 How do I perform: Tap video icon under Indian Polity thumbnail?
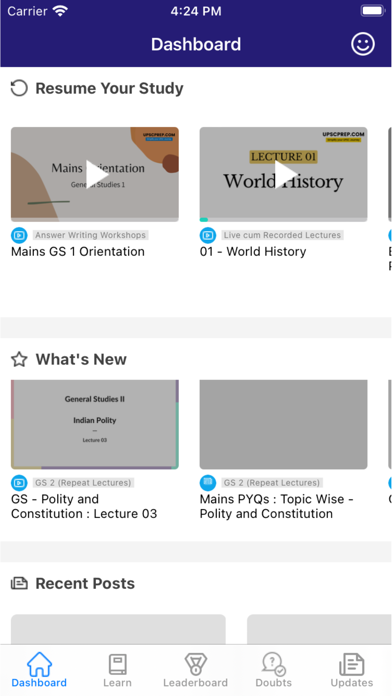tap(19, 482)
